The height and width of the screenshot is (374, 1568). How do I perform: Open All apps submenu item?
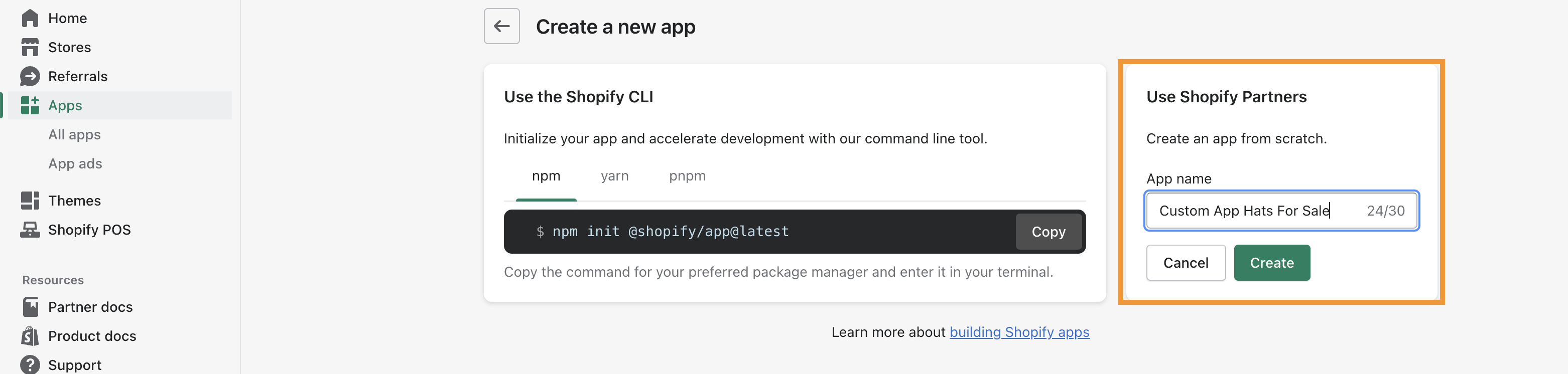pos(74,134)
